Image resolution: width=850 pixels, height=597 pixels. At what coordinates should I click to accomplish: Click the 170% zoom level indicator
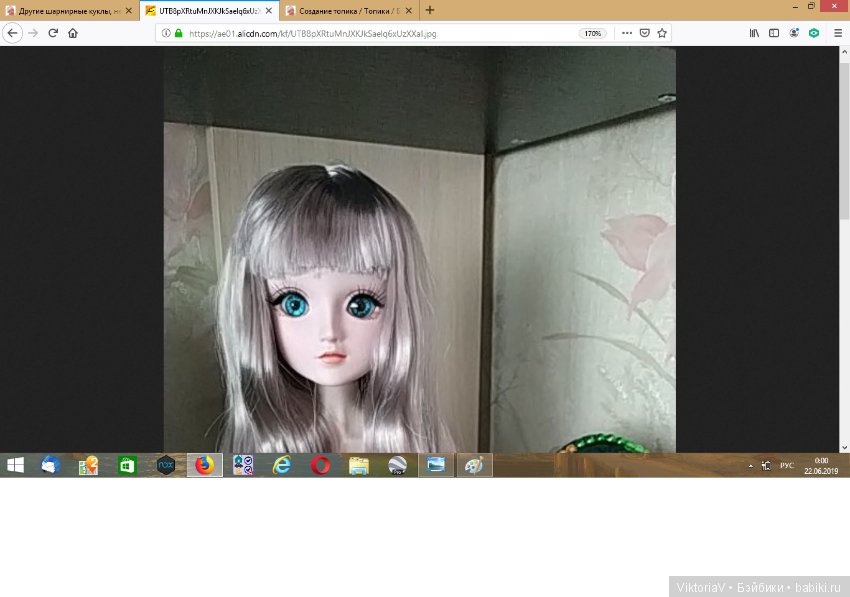[x=592, y=33]
